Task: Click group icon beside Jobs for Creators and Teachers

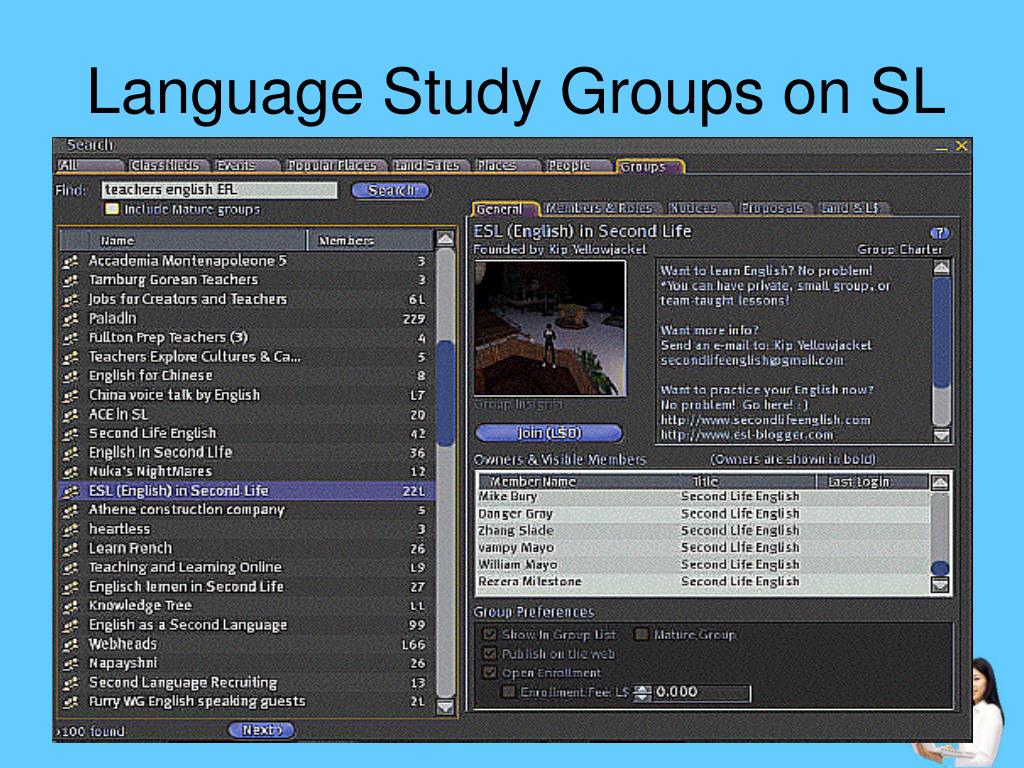Action: pyautogui.click(x=71, y=300)
